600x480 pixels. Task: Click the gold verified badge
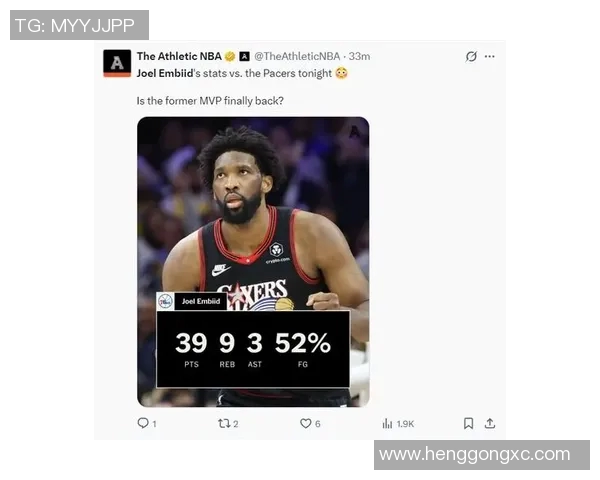pyautogui.click(x=230, y=56)
